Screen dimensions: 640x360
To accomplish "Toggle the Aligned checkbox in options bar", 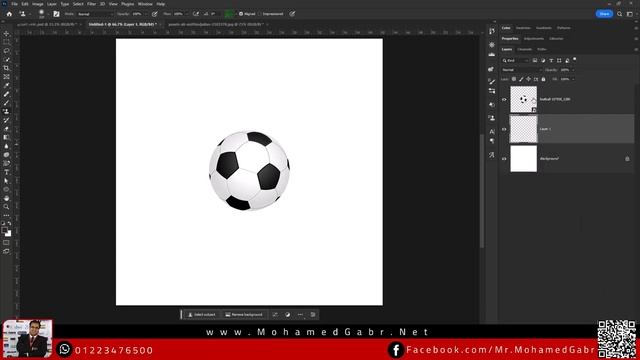I will click(x=241, y=14).
